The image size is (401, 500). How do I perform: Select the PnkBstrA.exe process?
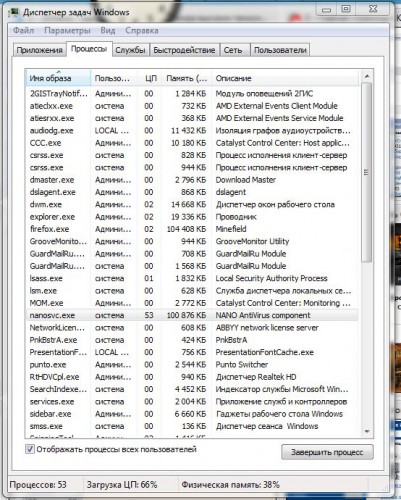pos(192,340)
